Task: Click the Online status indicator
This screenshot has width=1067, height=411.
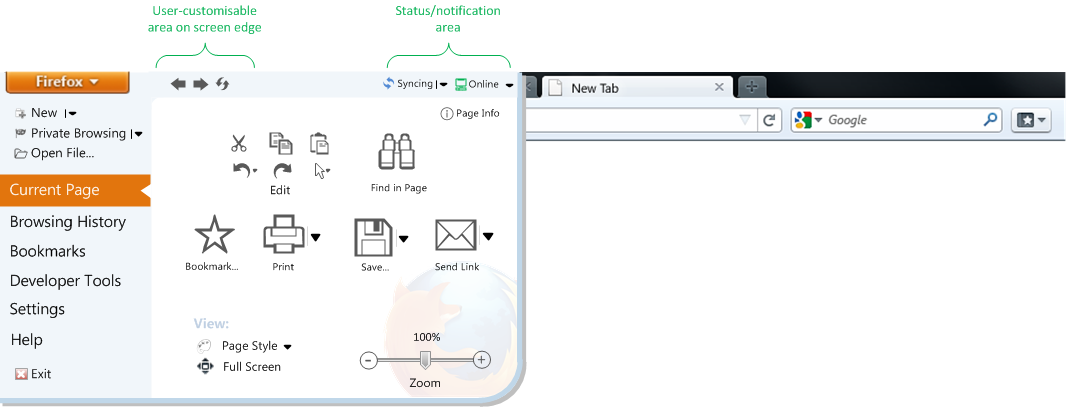Action: tap(477, 84)
